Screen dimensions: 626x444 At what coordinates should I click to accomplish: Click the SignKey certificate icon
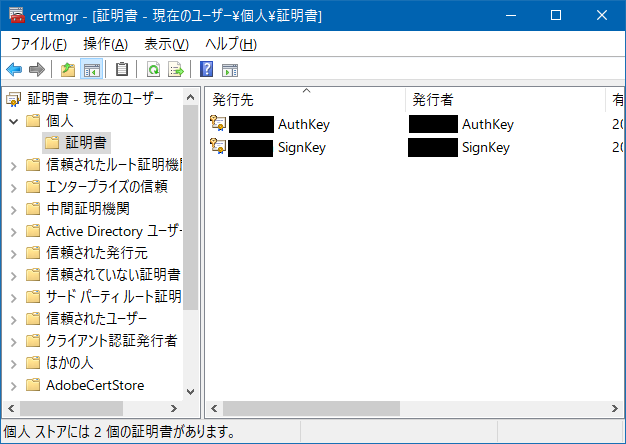coord(218,147)
